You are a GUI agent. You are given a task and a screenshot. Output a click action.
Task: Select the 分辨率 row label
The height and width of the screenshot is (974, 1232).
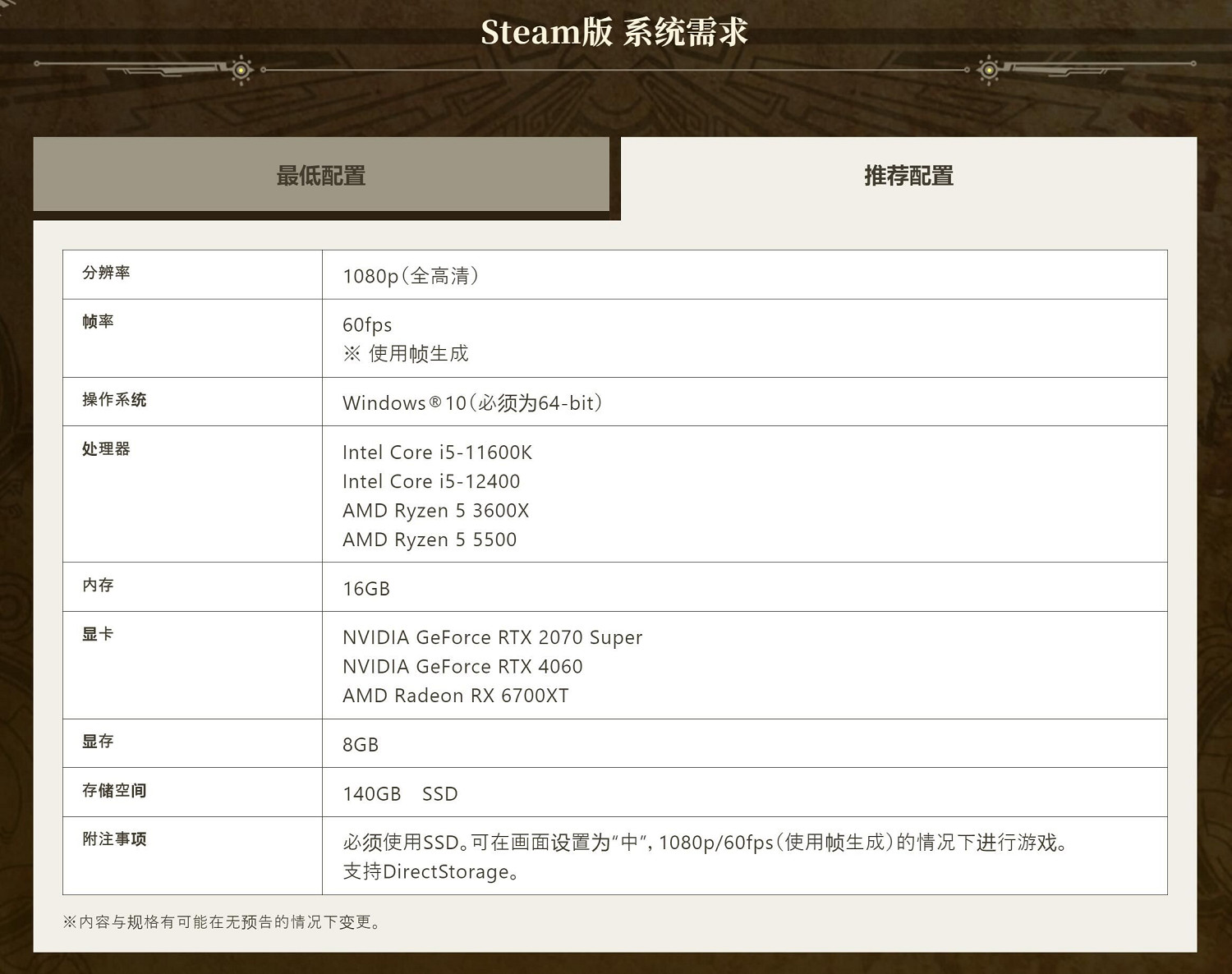(108, 273)
